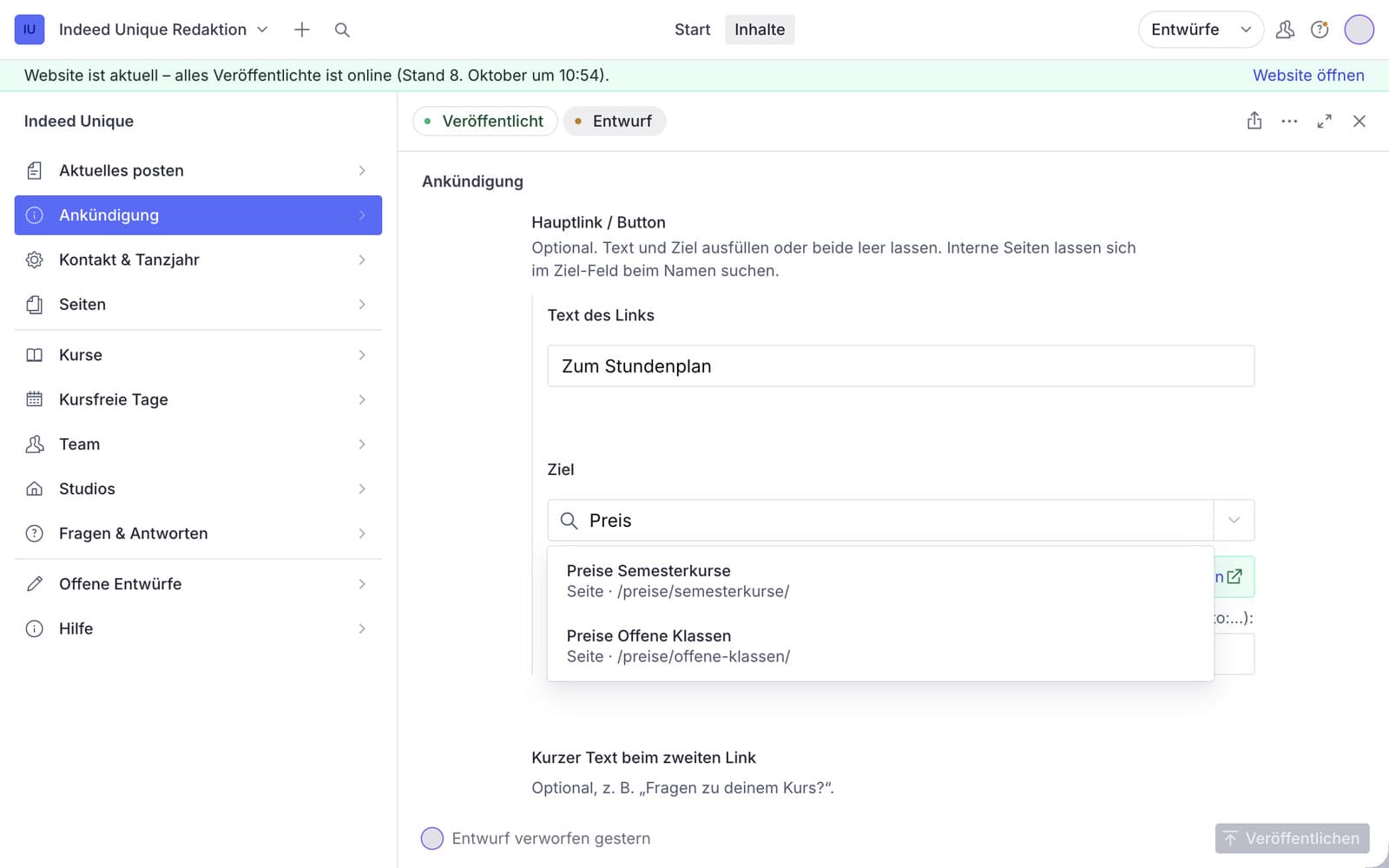1389x868 pixels.
Task: Select the active Ankündigung sidebar item
Action: pos(198,215)
